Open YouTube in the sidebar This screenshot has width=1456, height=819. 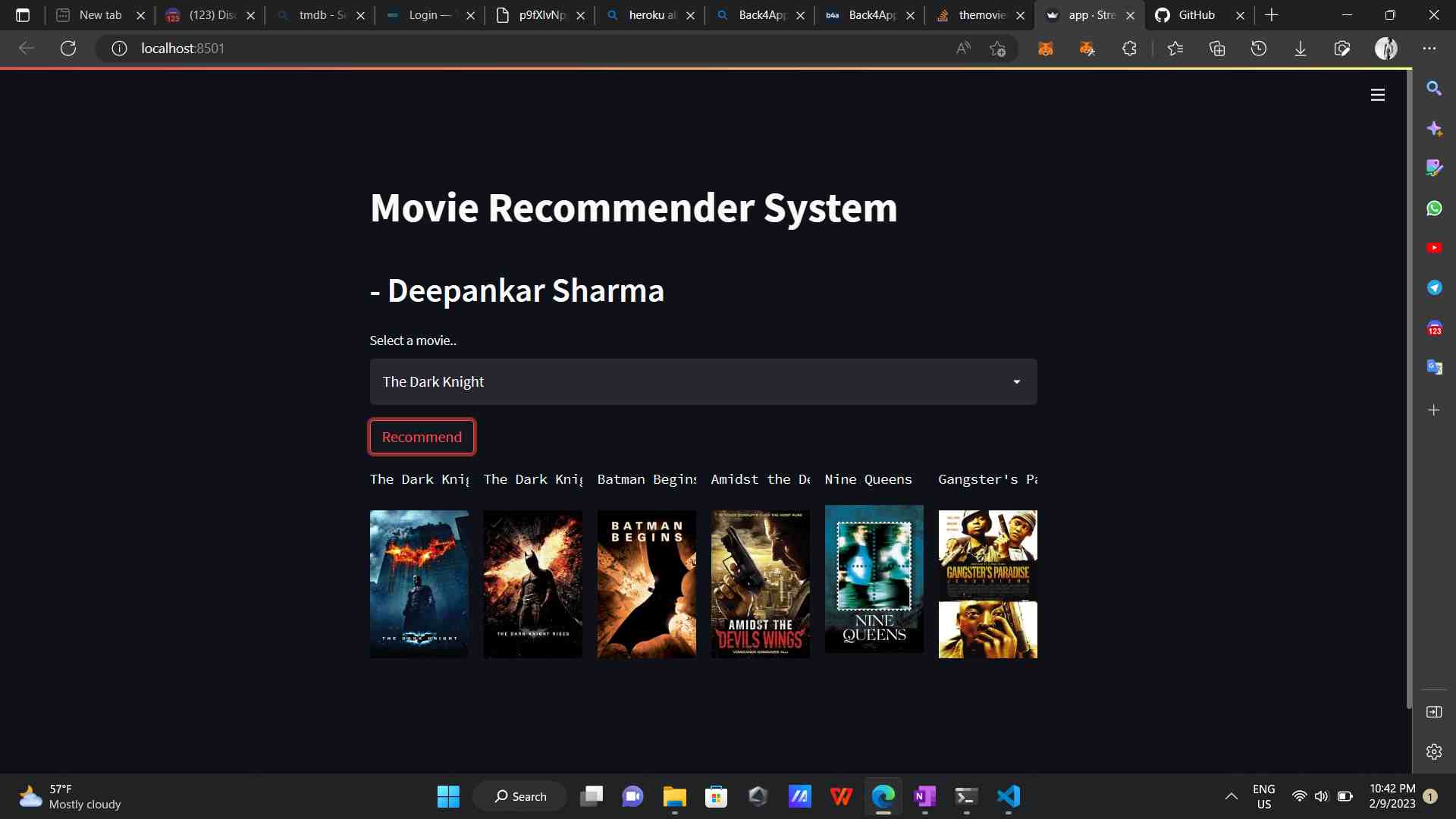point(1434,248)
